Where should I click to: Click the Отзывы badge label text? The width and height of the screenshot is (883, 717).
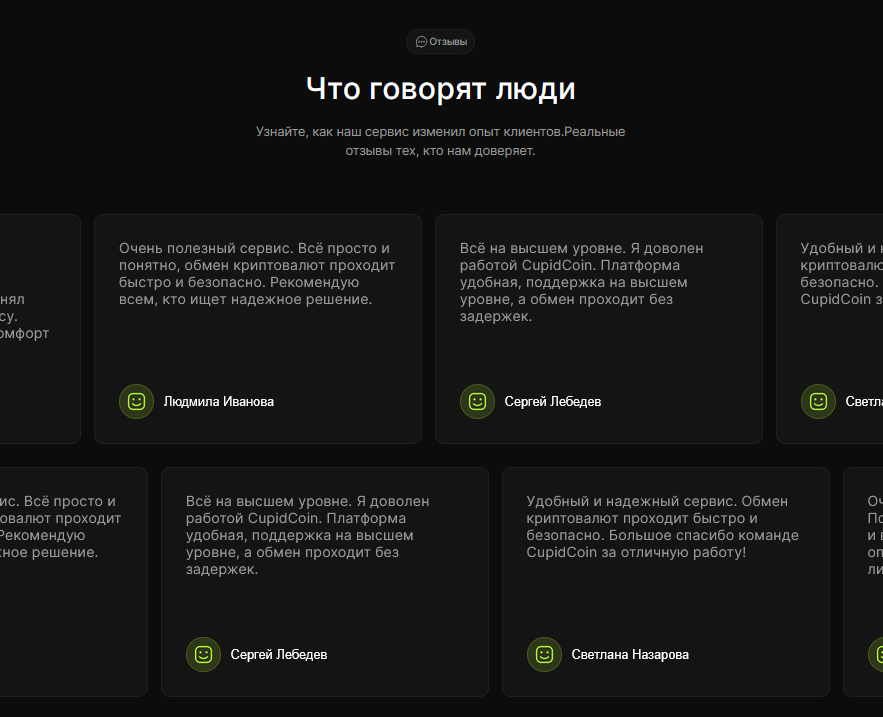(x=448, y=42)
